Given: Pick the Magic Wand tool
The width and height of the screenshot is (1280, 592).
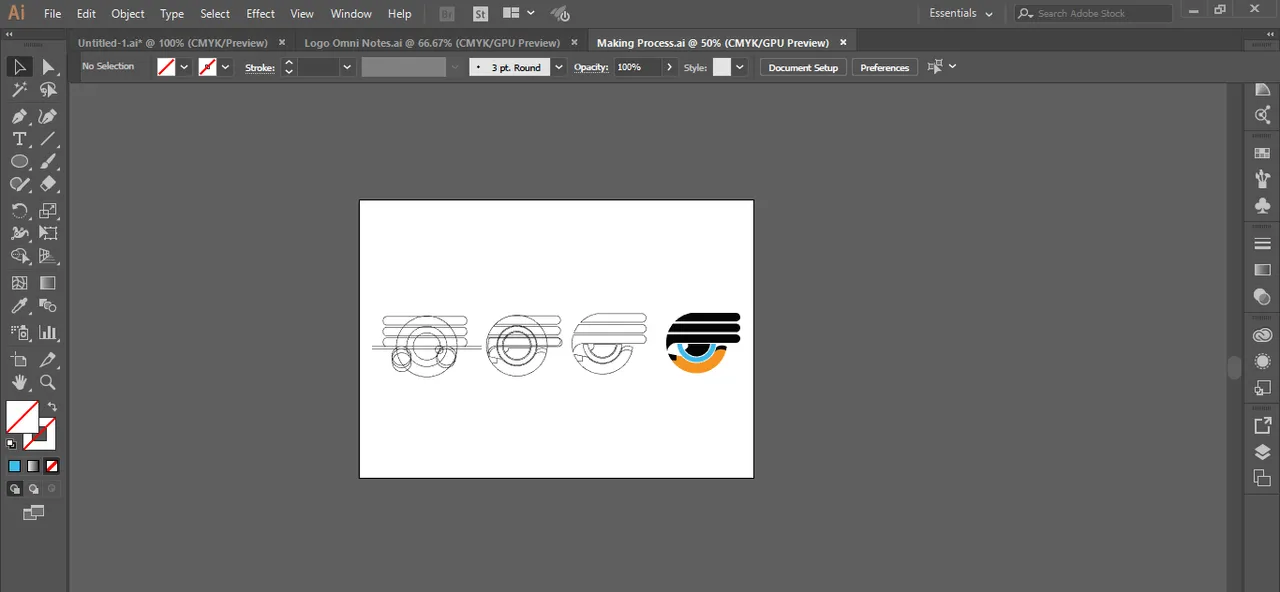Looking at the screenshot, I should (19, 91).
